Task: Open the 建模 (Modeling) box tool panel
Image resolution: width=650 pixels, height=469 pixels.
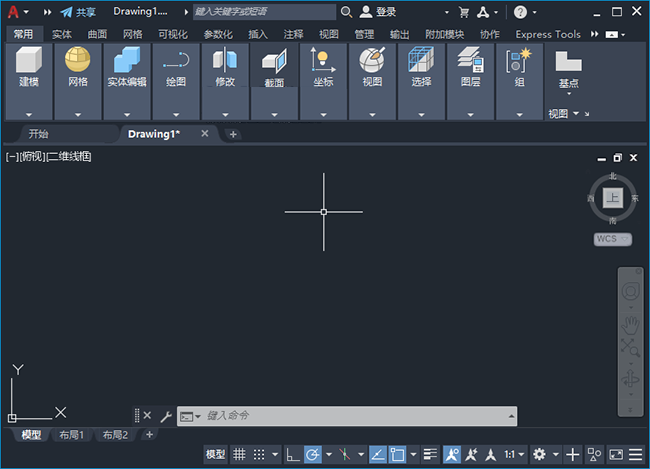Action: pyautogui.click(x=29, y=62)
